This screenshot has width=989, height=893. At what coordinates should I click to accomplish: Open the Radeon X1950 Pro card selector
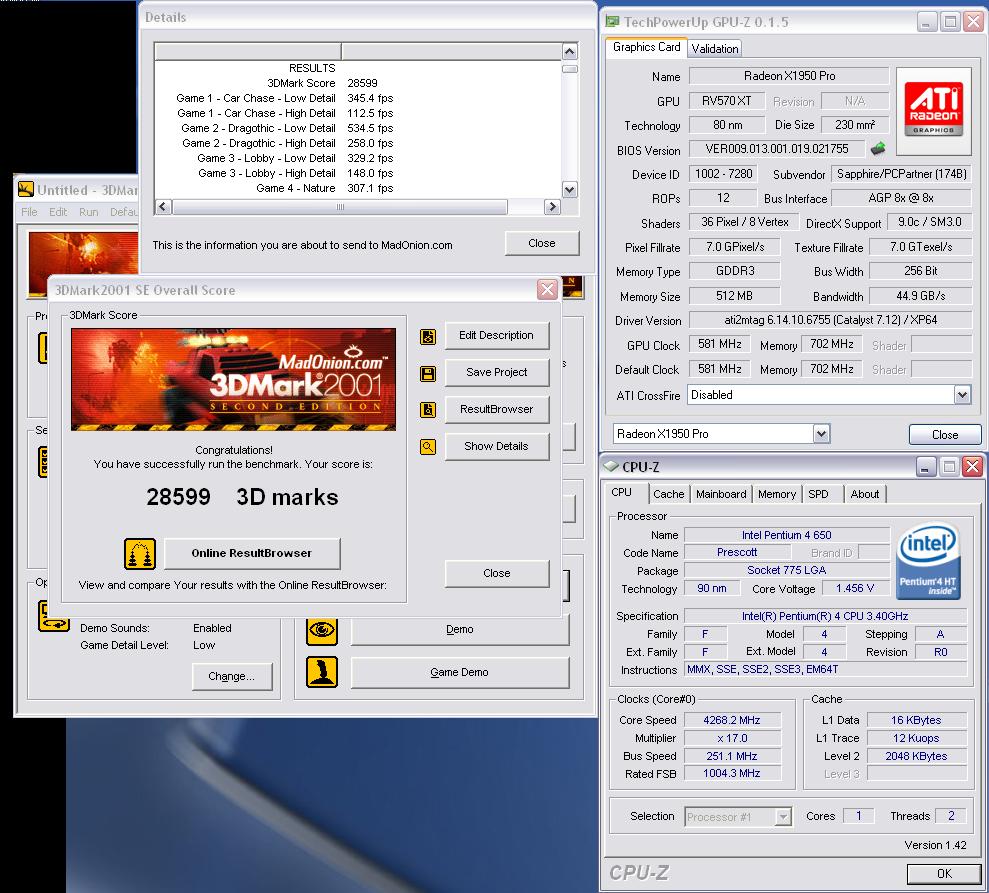(821, 434)
